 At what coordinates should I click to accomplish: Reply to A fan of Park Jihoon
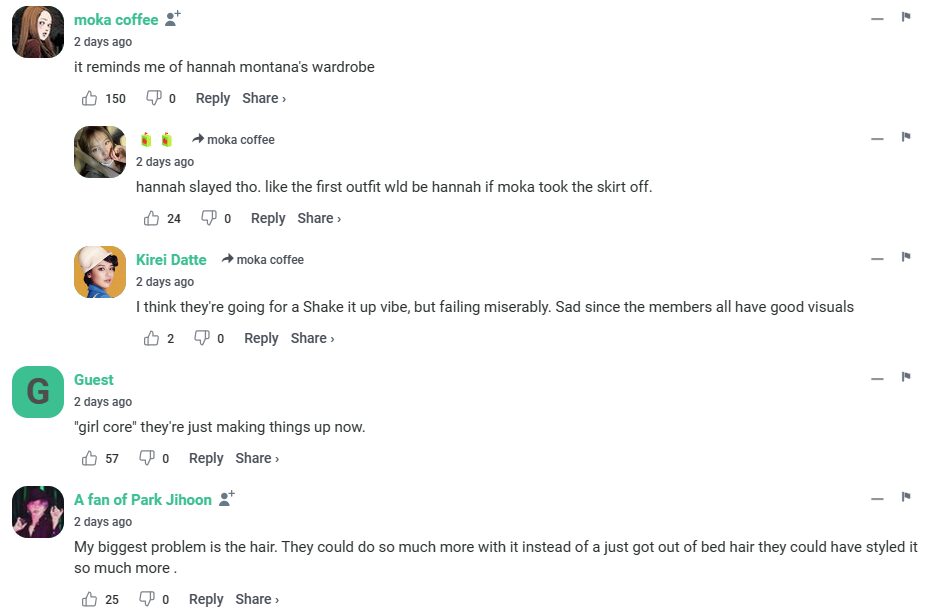coord(206,599)
